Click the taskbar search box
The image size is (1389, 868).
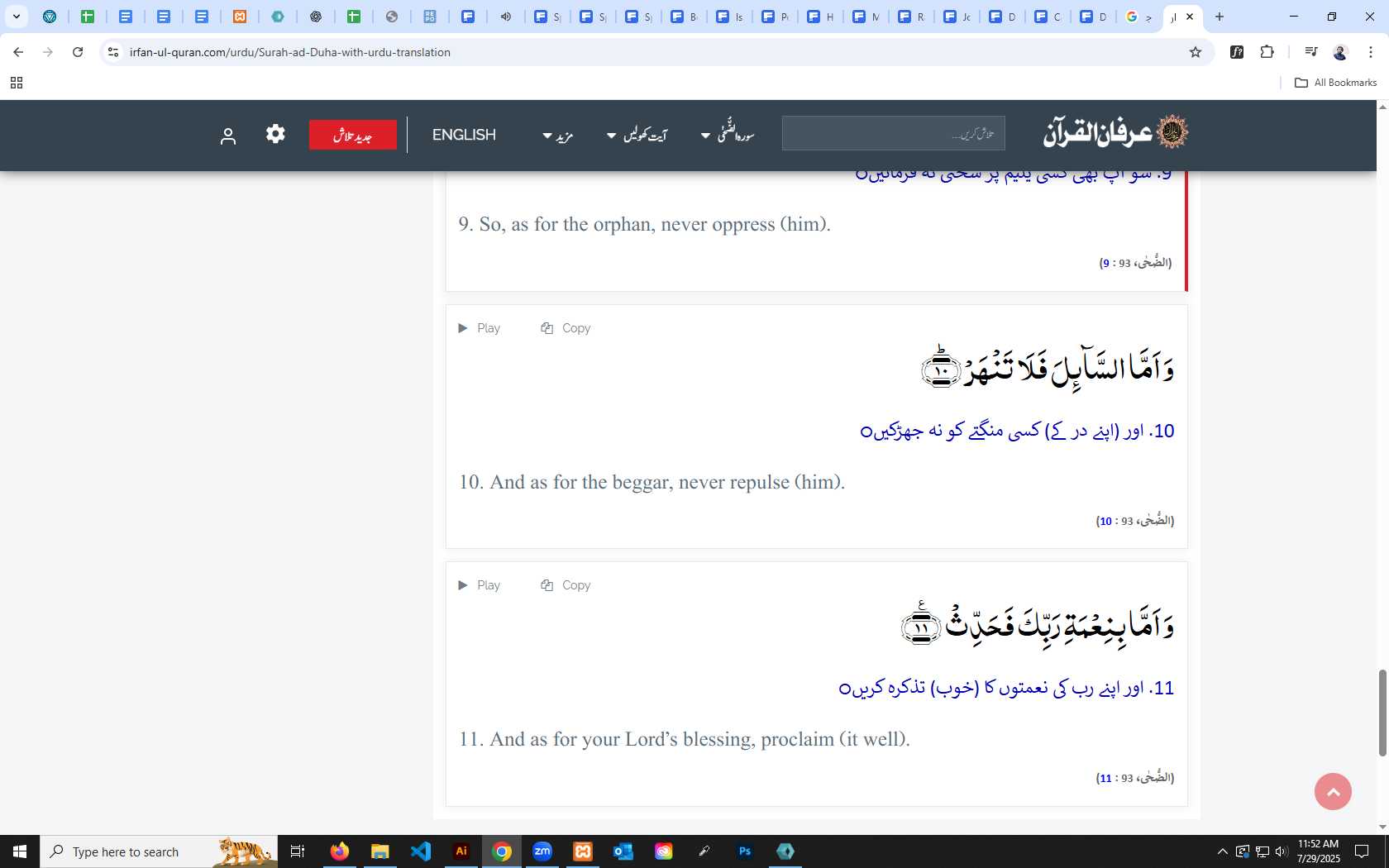click(159, 851)
